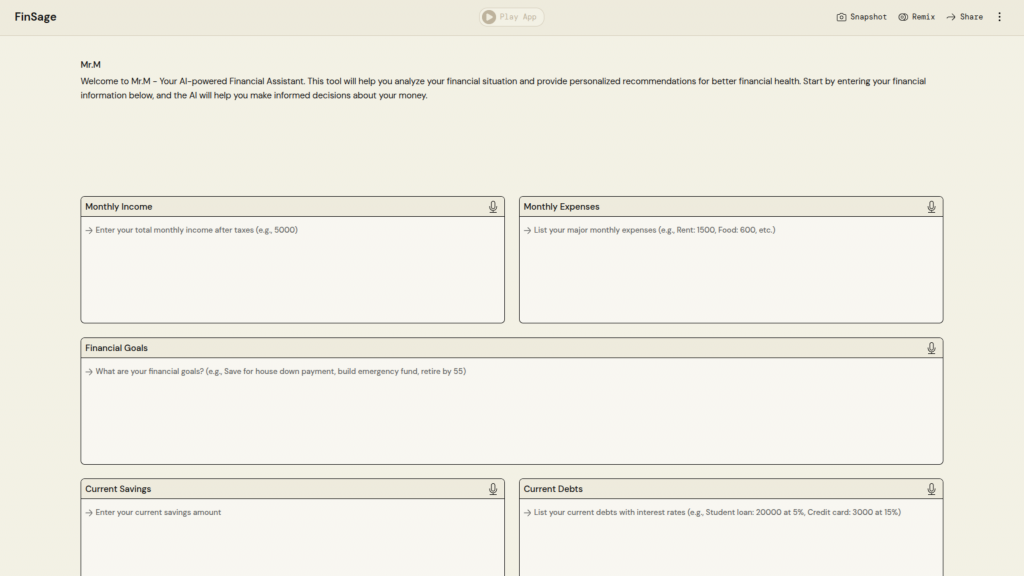Activate voice input for Monthly Expenses

[x=931, y=207]
